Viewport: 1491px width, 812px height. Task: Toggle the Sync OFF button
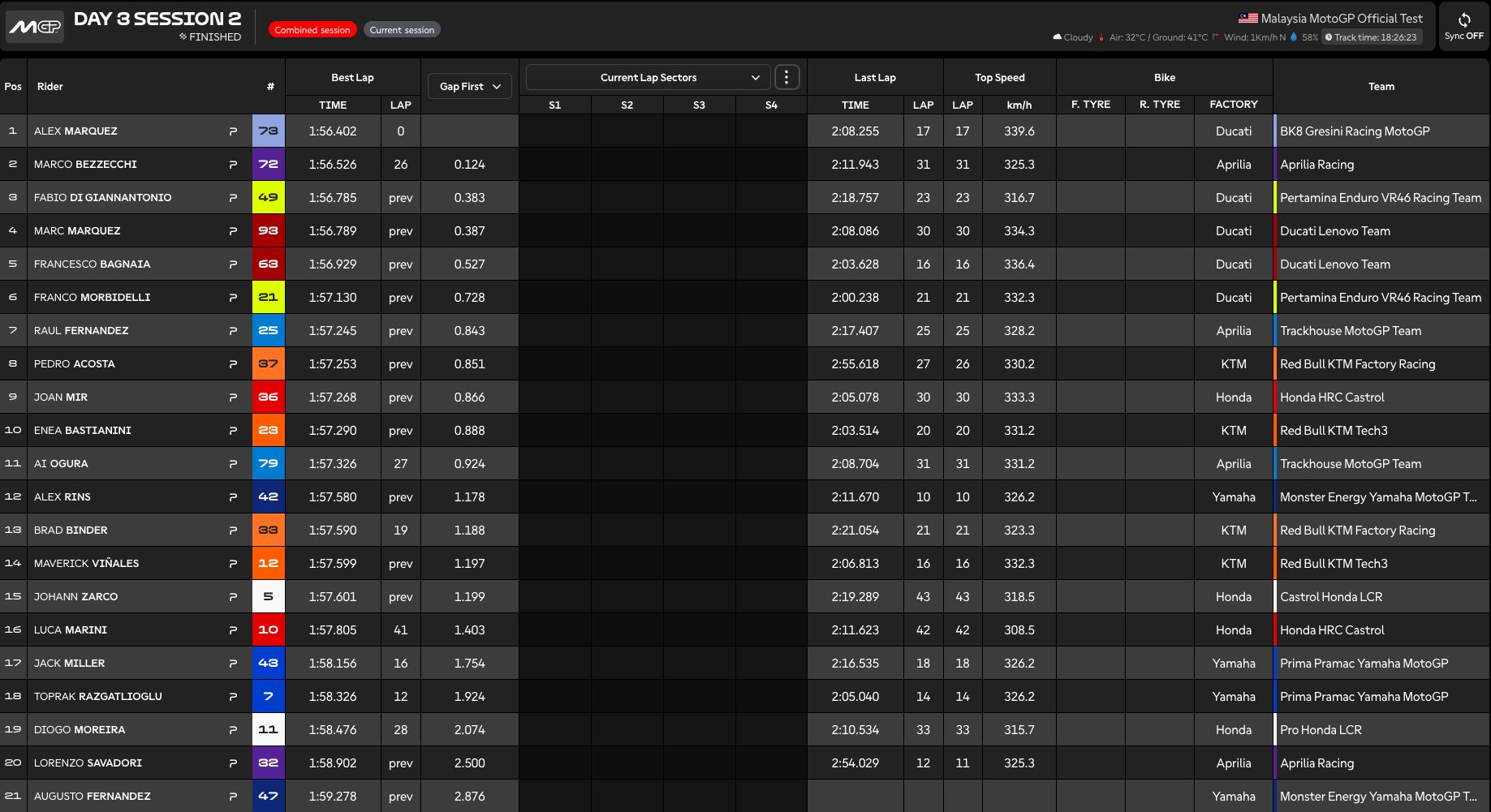(1463, 27)
